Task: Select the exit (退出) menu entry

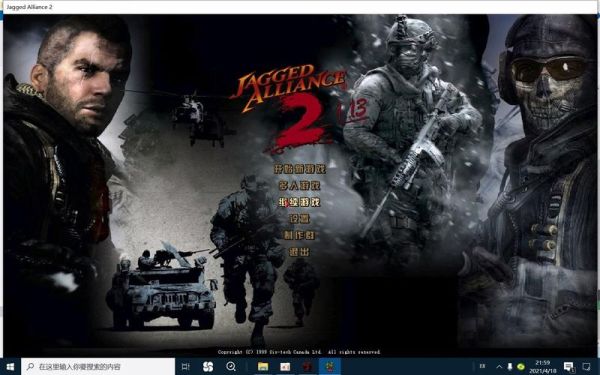Action: (300, 252)
